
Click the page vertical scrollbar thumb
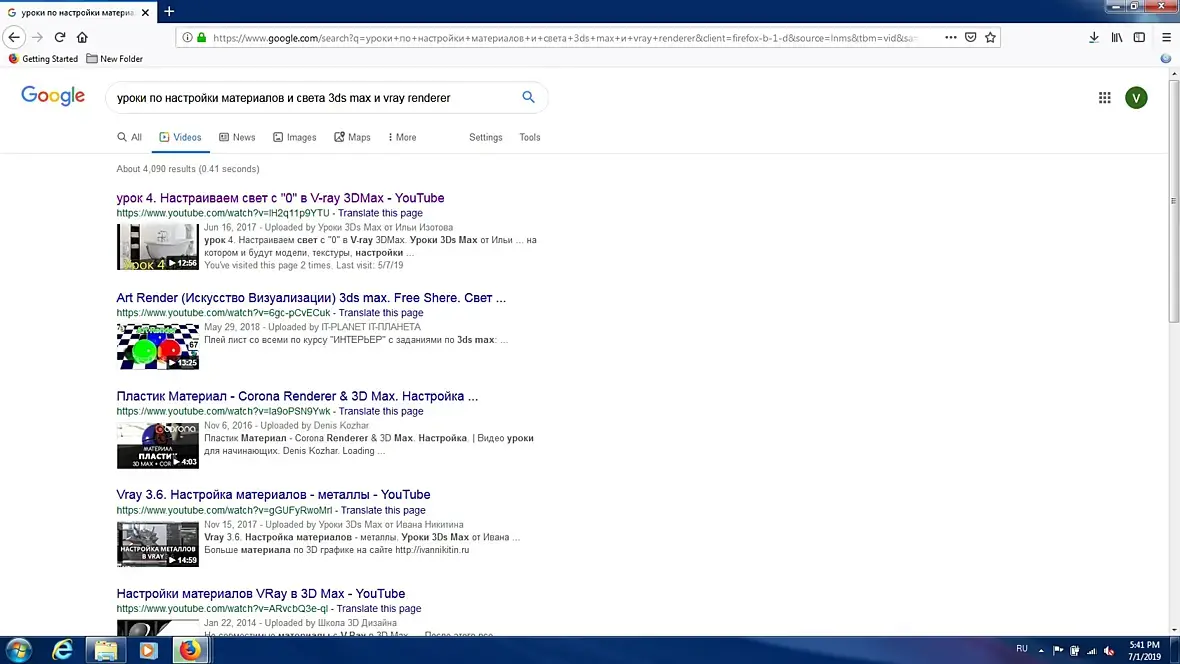[1173, 202]
